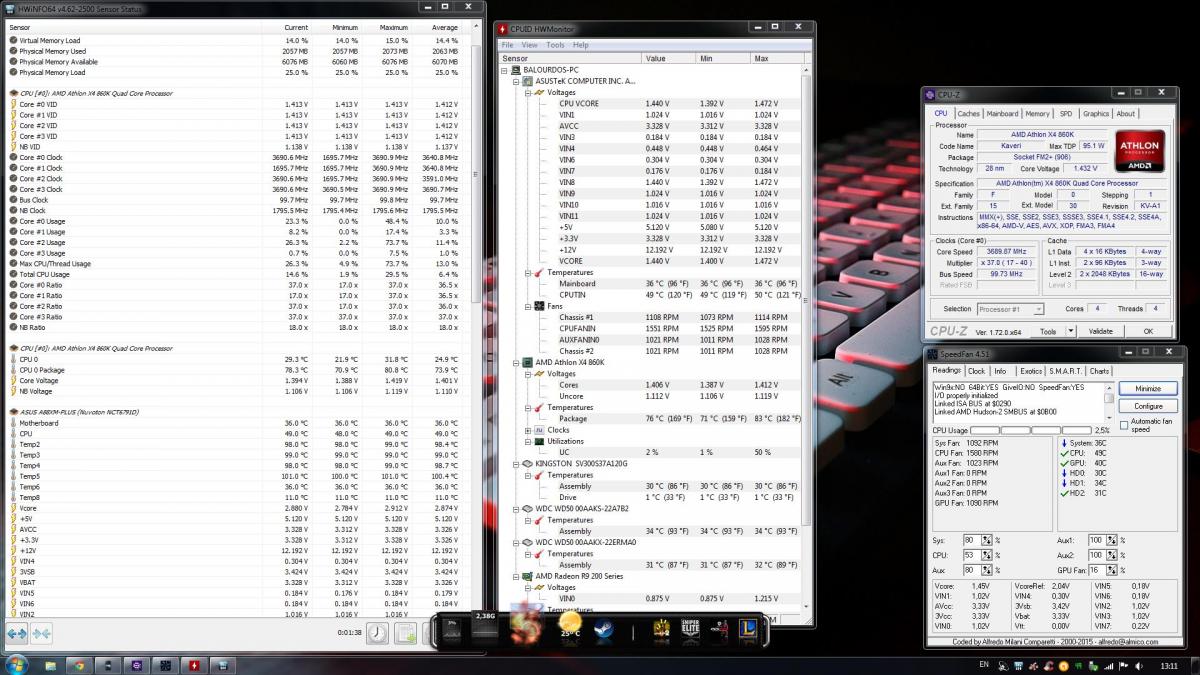Launch Sniper Elite from the dock

(691, 629)
